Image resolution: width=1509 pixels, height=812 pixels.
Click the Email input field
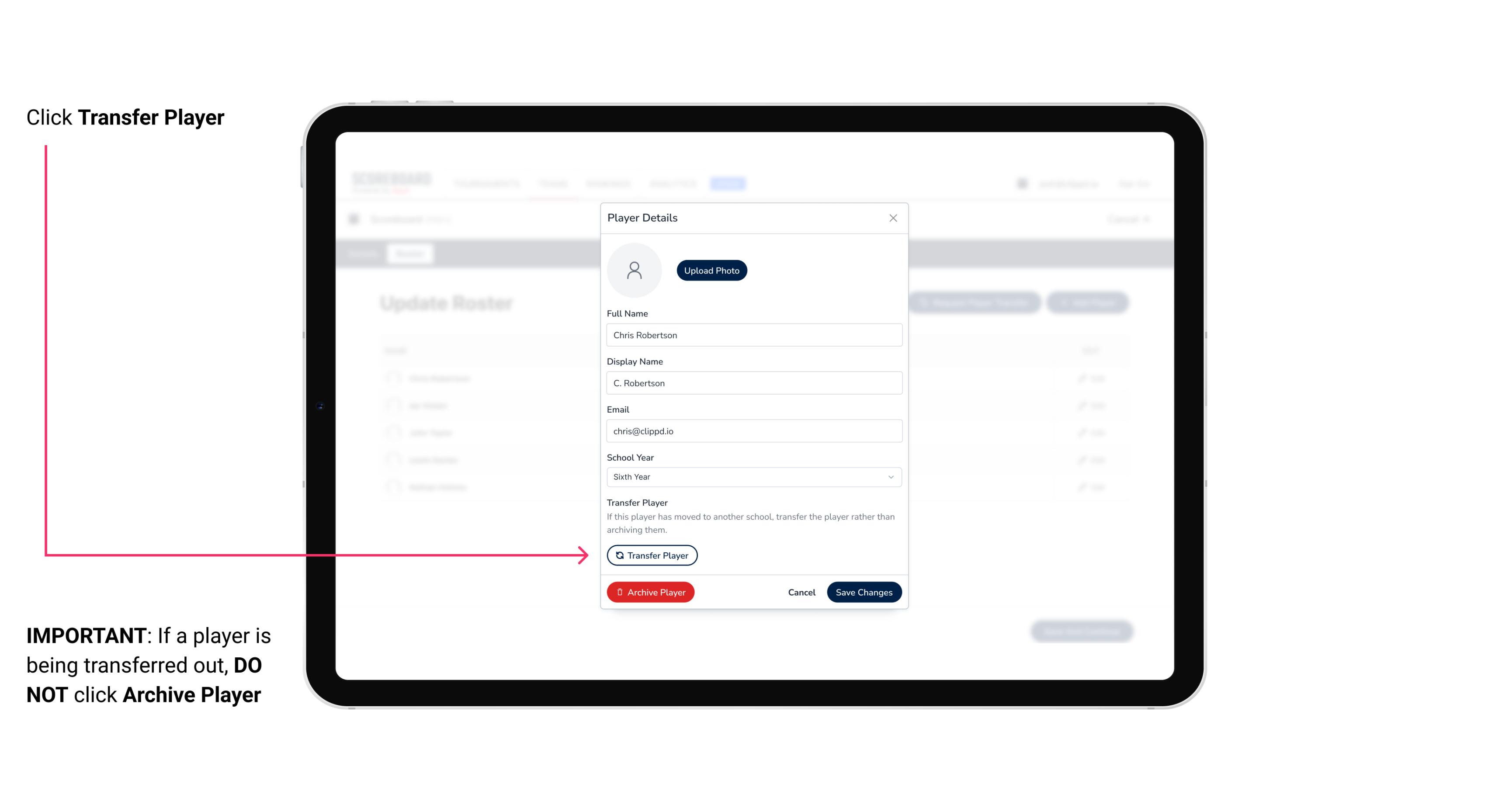point(752,430)
